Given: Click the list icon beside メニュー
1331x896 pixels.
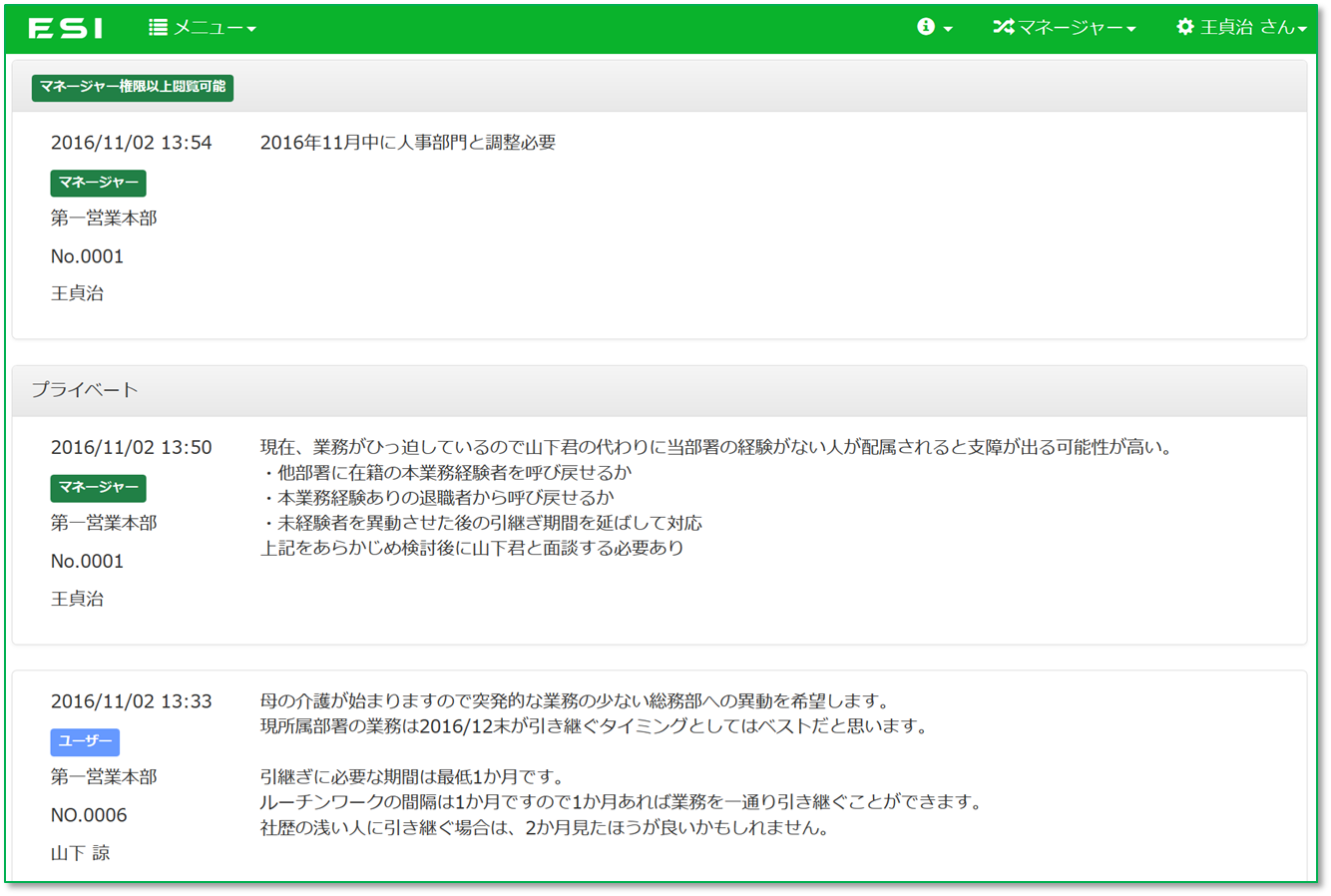Looking at the screenshot, I should [x=158, y=28].
